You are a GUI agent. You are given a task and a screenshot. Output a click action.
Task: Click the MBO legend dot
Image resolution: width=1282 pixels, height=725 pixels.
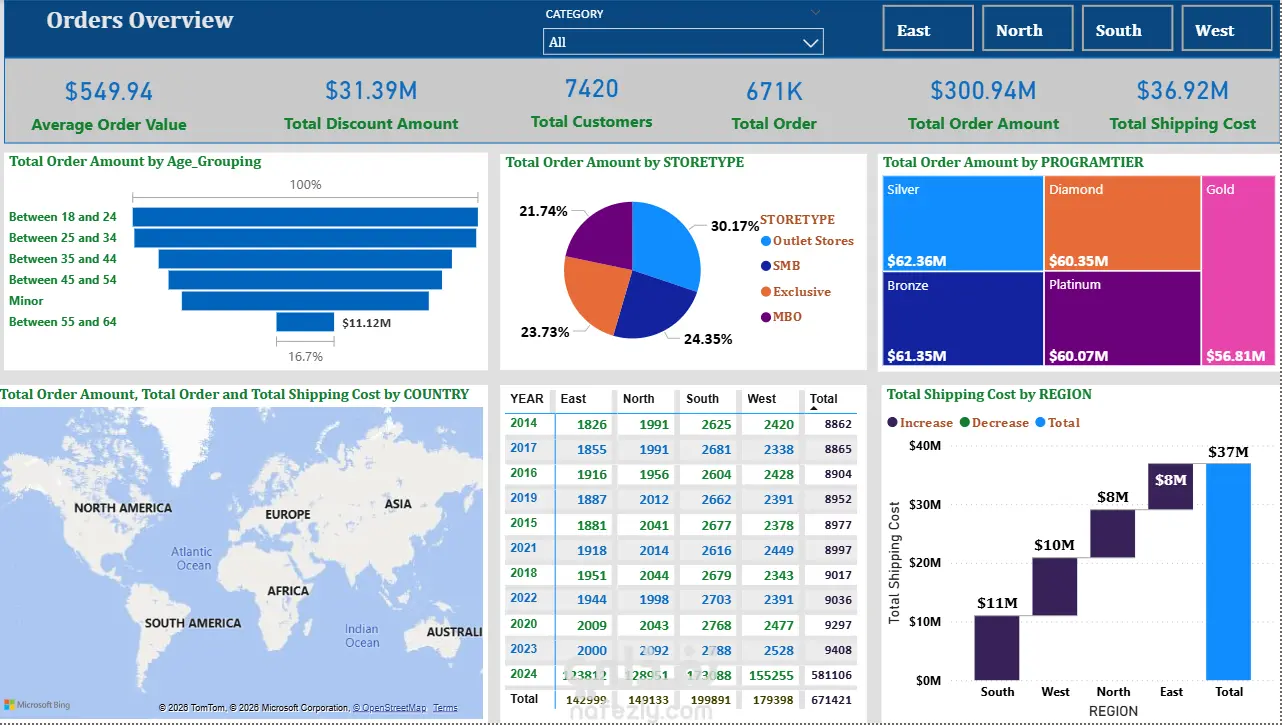766,317
